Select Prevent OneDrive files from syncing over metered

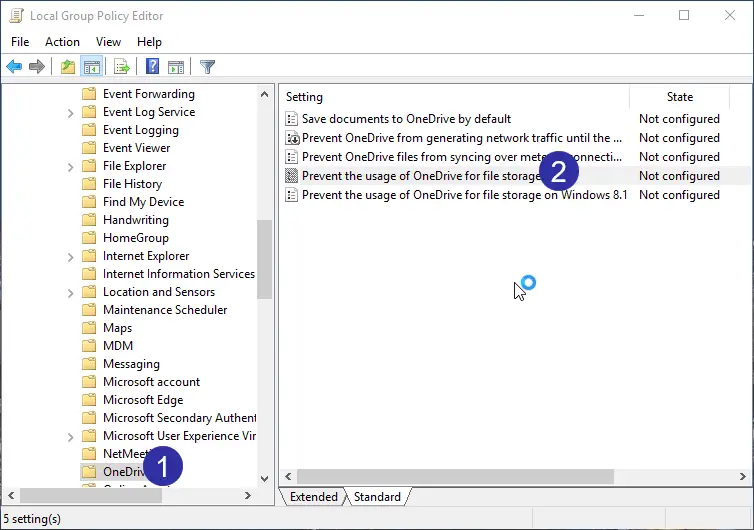pyautogui.click(x=462, y=157)
